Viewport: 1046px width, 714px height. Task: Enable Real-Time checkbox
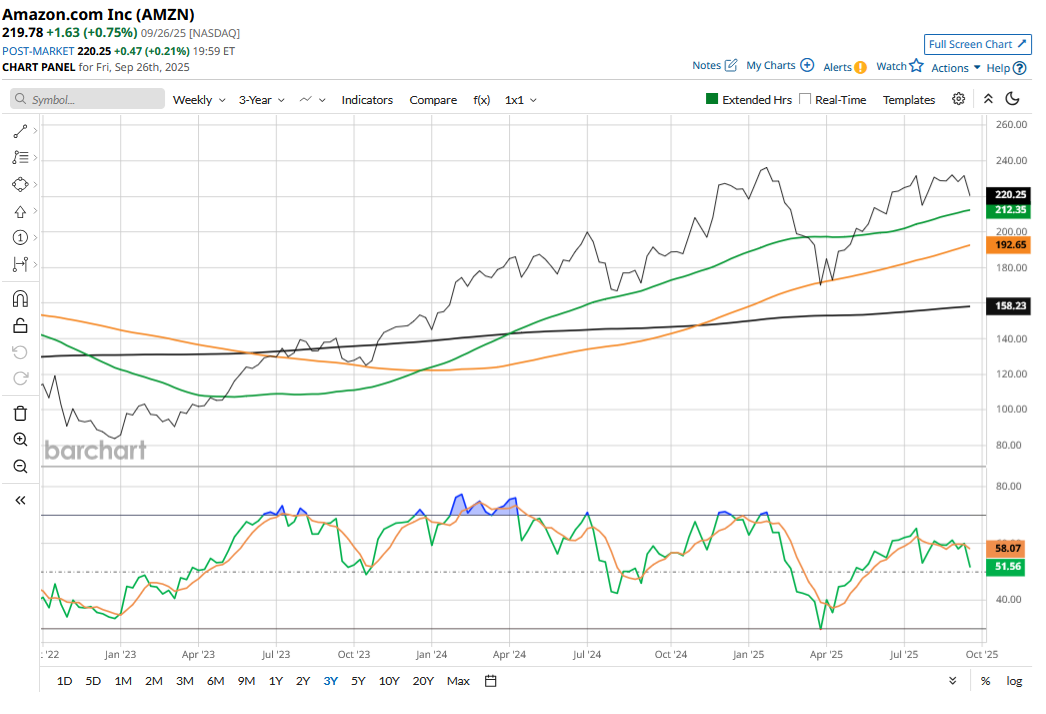pos(805,99)
